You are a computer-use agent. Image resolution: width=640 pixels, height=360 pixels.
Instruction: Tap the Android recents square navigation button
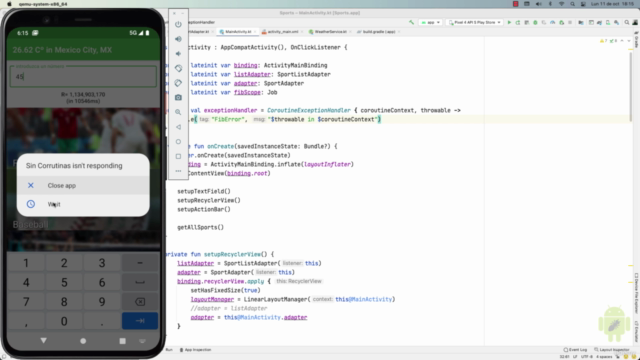point(122,341)
